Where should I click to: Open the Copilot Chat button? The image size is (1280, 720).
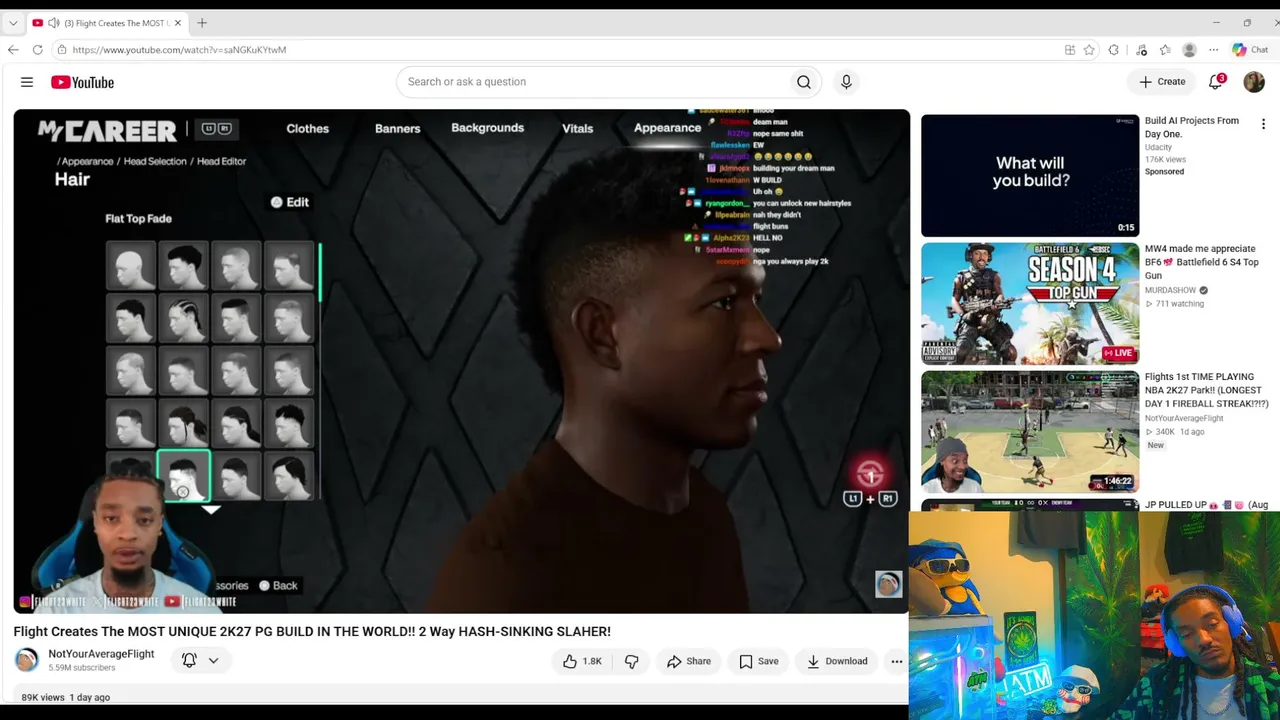point(1250,50)
